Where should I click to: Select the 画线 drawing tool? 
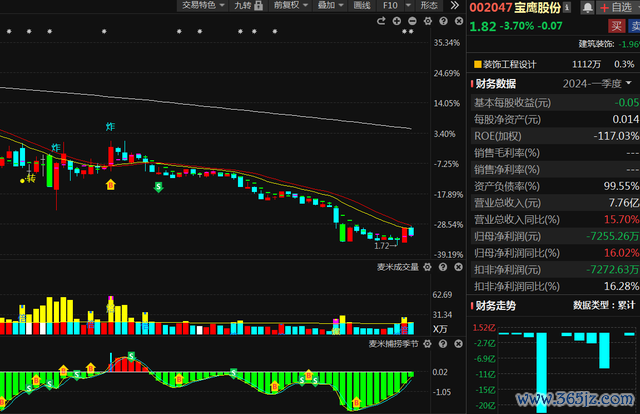tap(362, 5)
